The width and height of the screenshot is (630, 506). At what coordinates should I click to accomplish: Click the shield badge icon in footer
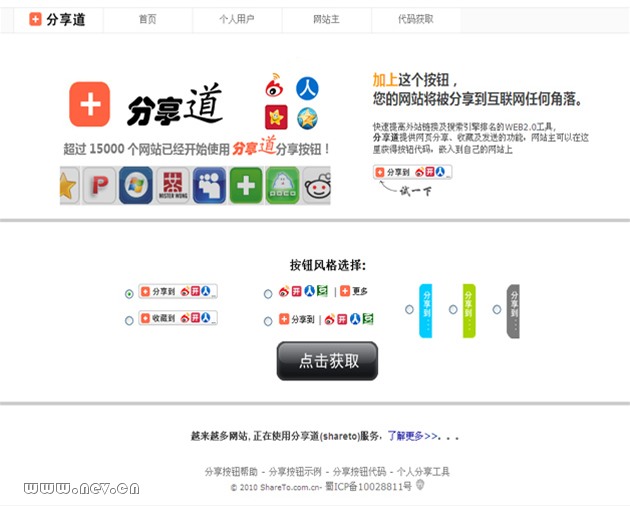point(420,485)
